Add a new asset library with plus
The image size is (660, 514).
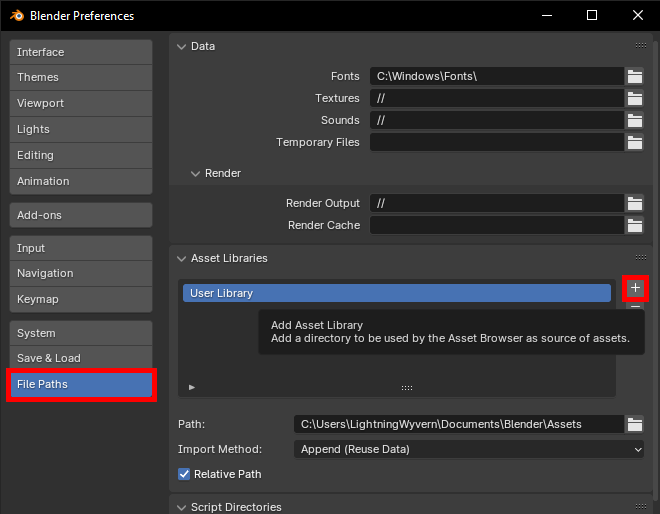635,288
